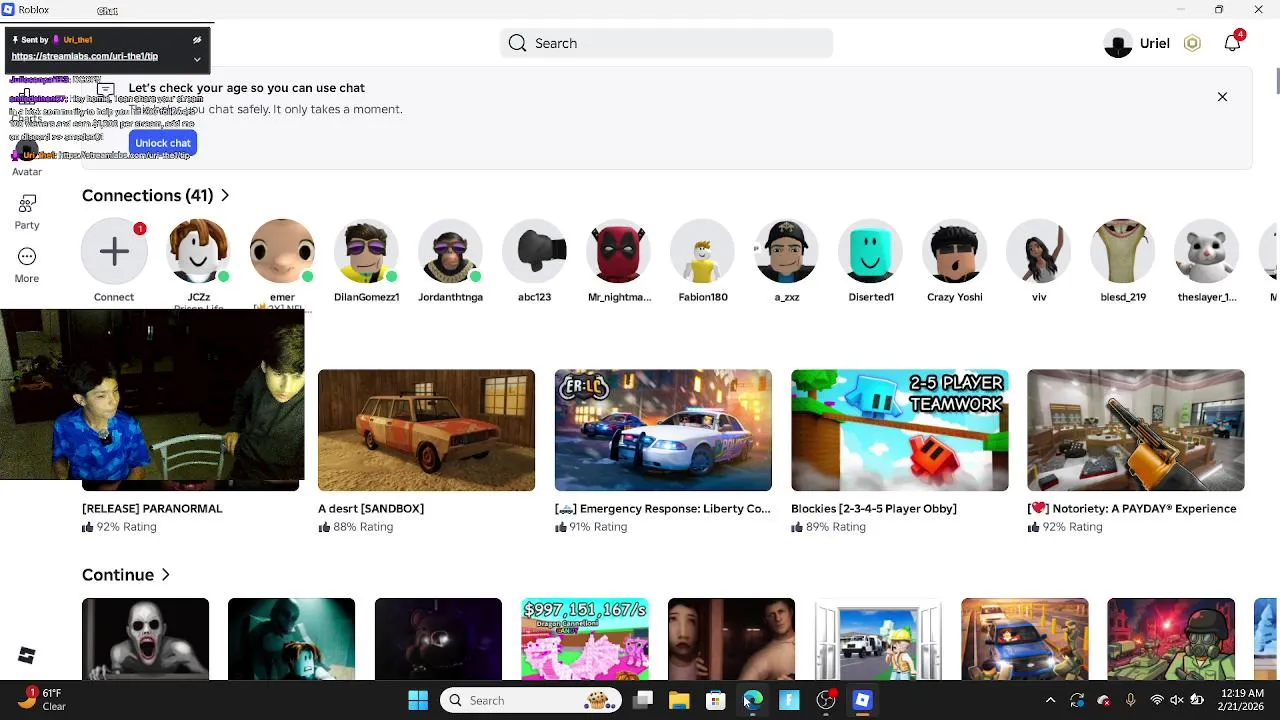Open the pinned streamlabs.com tip link
The height and width of the screenshot is (720, 1280).
coord(85,56)
